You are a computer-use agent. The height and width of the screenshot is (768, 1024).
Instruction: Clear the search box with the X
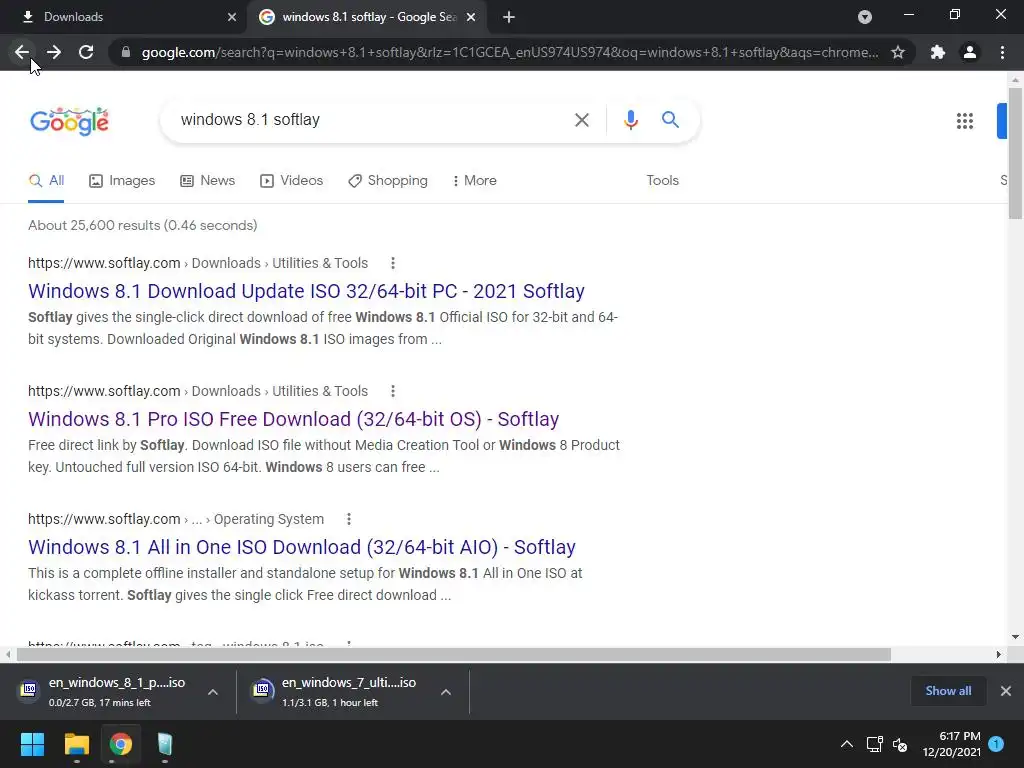(581, 120)
